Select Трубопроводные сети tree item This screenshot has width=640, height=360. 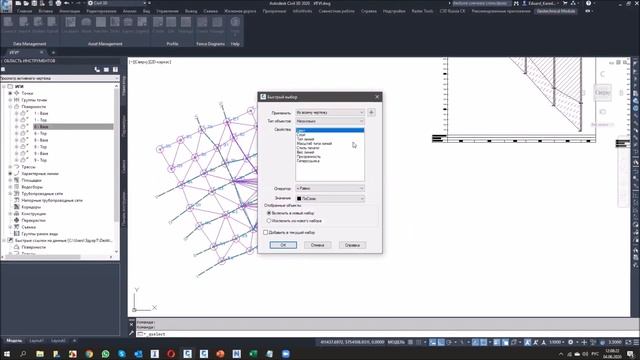(42, 194)
